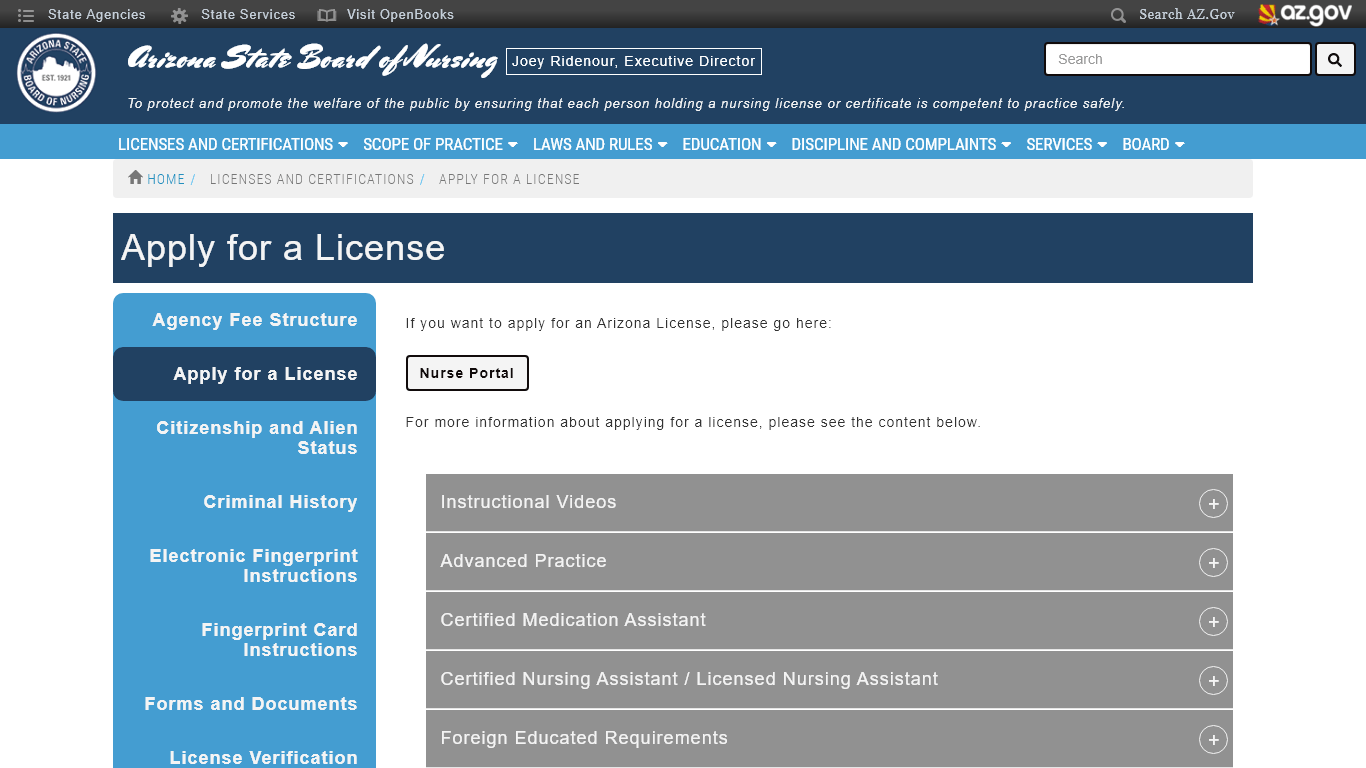Click the Nurse Portal button
Image resolution: width=1366 pixels, height=768 pixels.
point(467,372)
